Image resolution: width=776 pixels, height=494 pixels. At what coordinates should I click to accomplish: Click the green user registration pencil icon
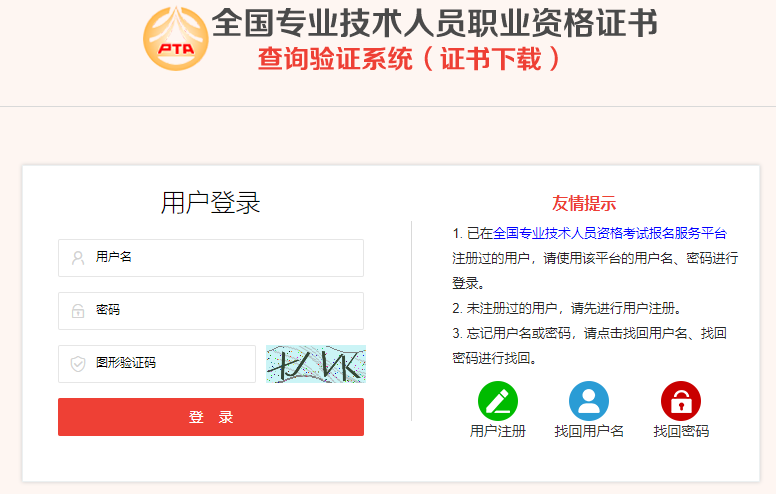(x=497, y=401)
